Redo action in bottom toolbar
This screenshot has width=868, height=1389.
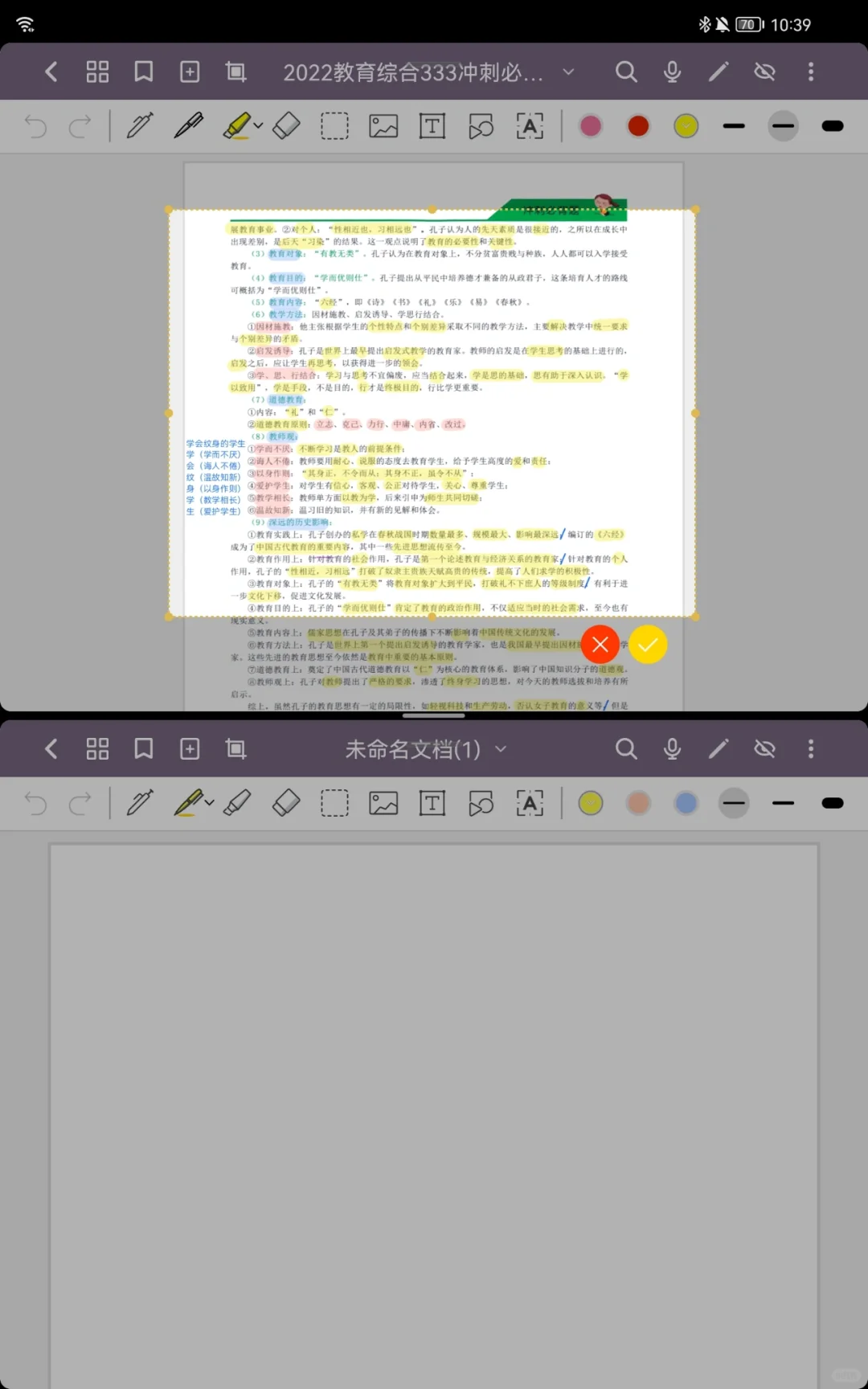tap(80, 803)
